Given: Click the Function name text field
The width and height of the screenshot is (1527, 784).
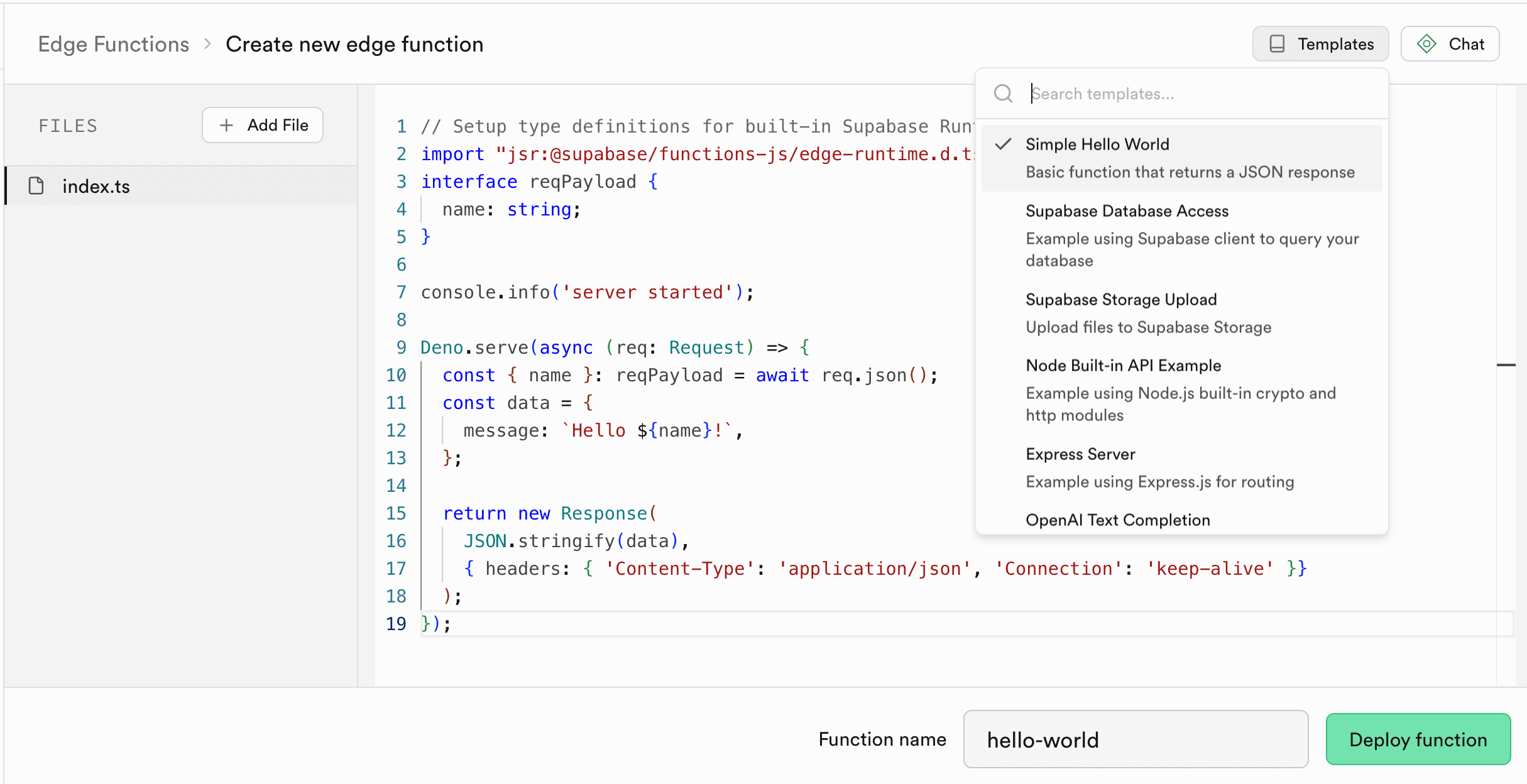Looking at the screenshot, I should pyautogui.click(x=1136, y=739).
